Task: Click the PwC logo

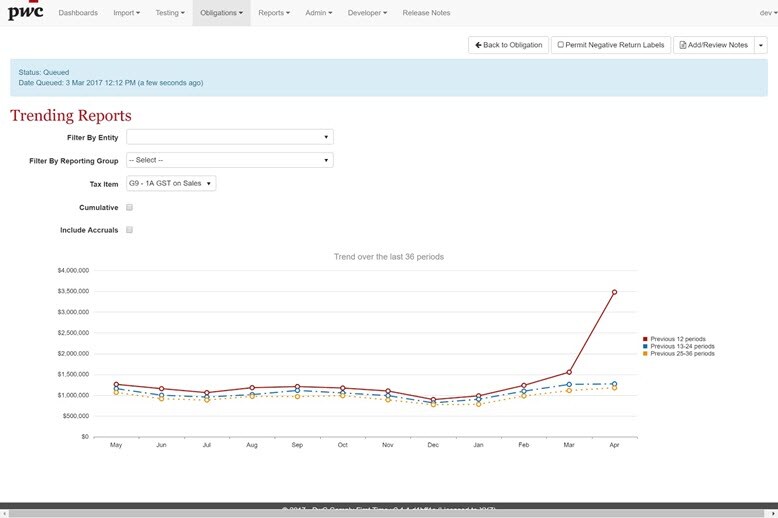Action: pyautogui.click(x=26, y=13)
